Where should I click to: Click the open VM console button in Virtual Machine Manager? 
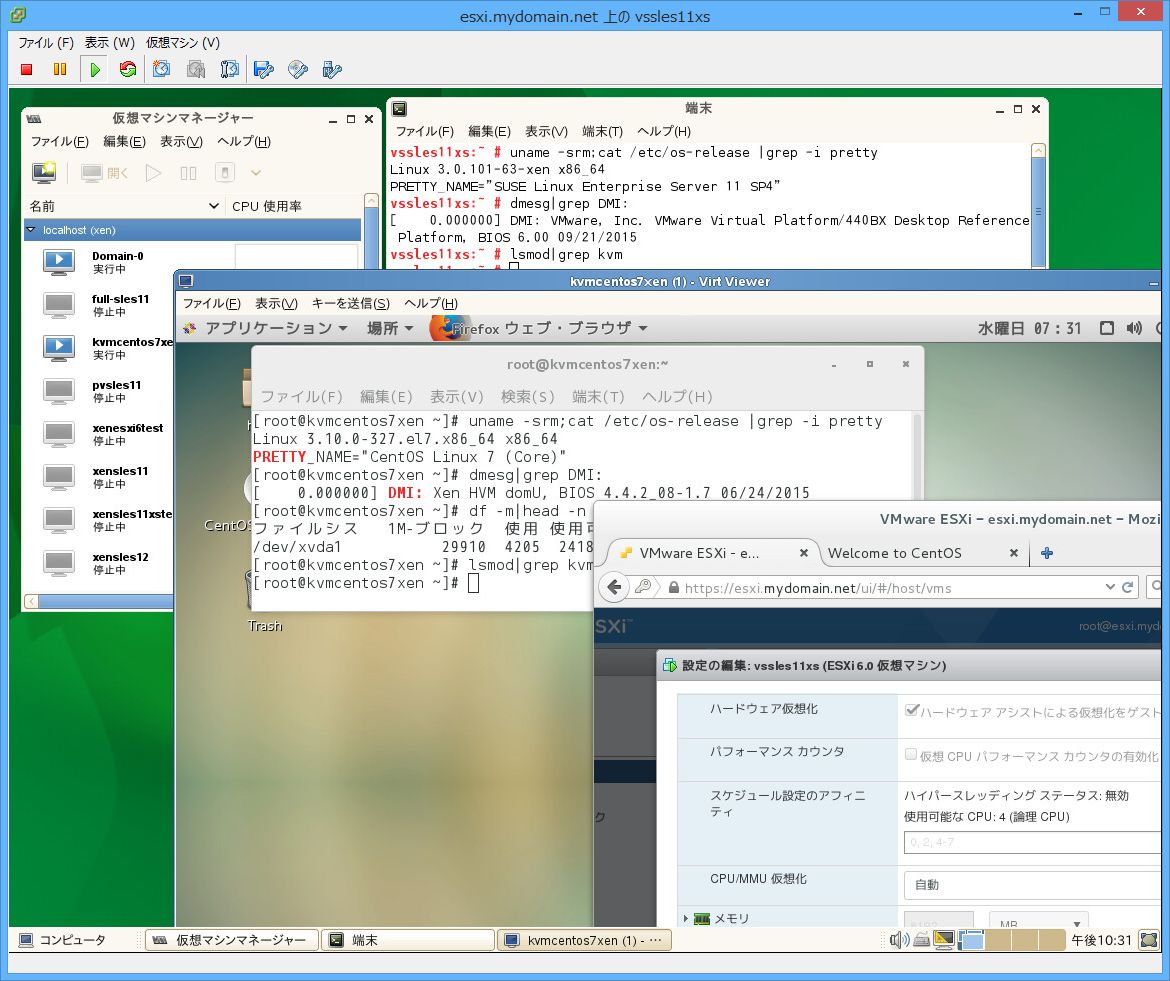(x=104, y=173)
